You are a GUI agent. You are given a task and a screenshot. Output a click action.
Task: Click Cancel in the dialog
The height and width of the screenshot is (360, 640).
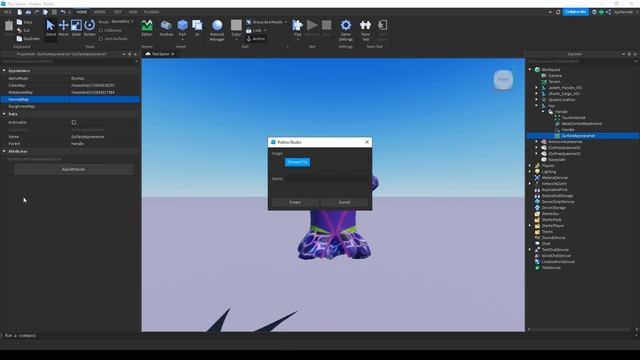344,202
